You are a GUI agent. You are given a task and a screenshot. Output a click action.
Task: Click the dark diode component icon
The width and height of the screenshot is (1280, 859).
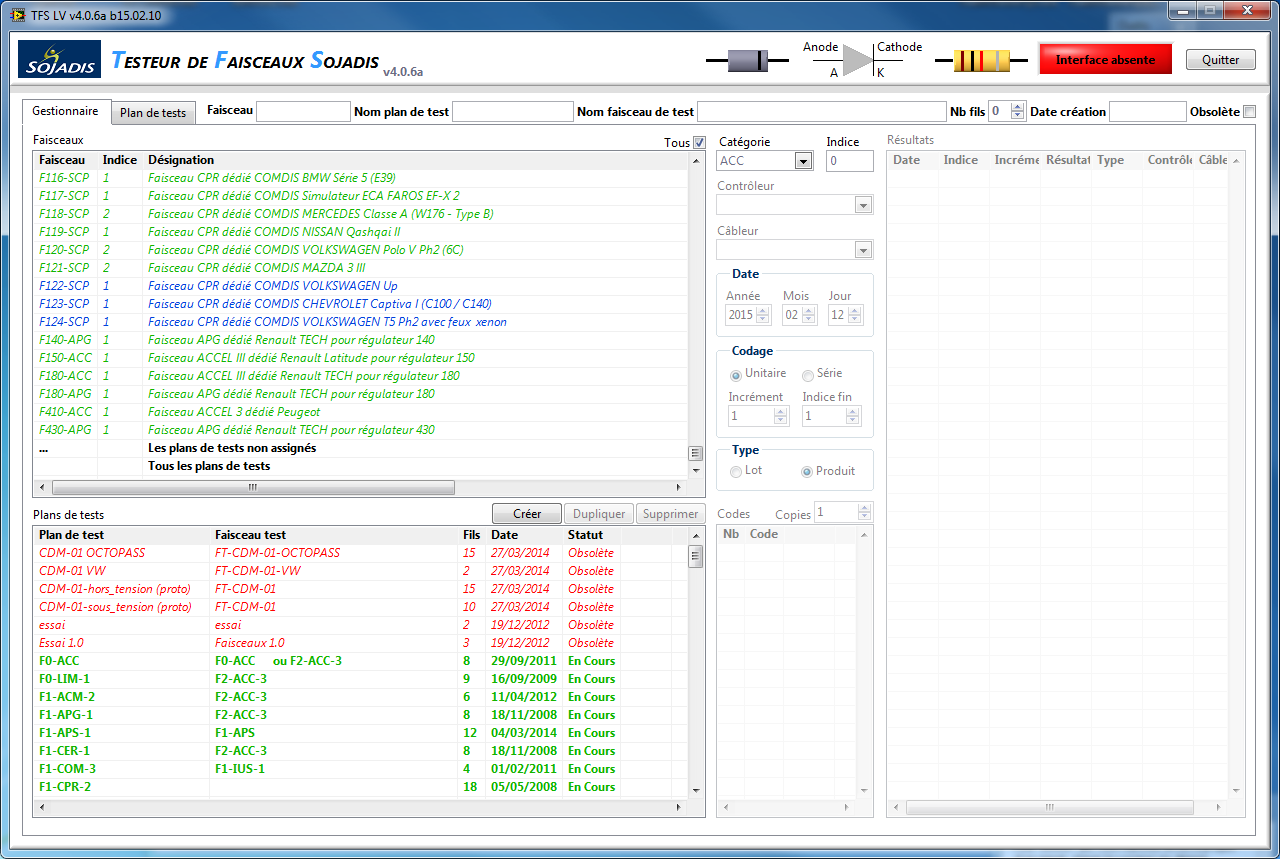point(747,61)
